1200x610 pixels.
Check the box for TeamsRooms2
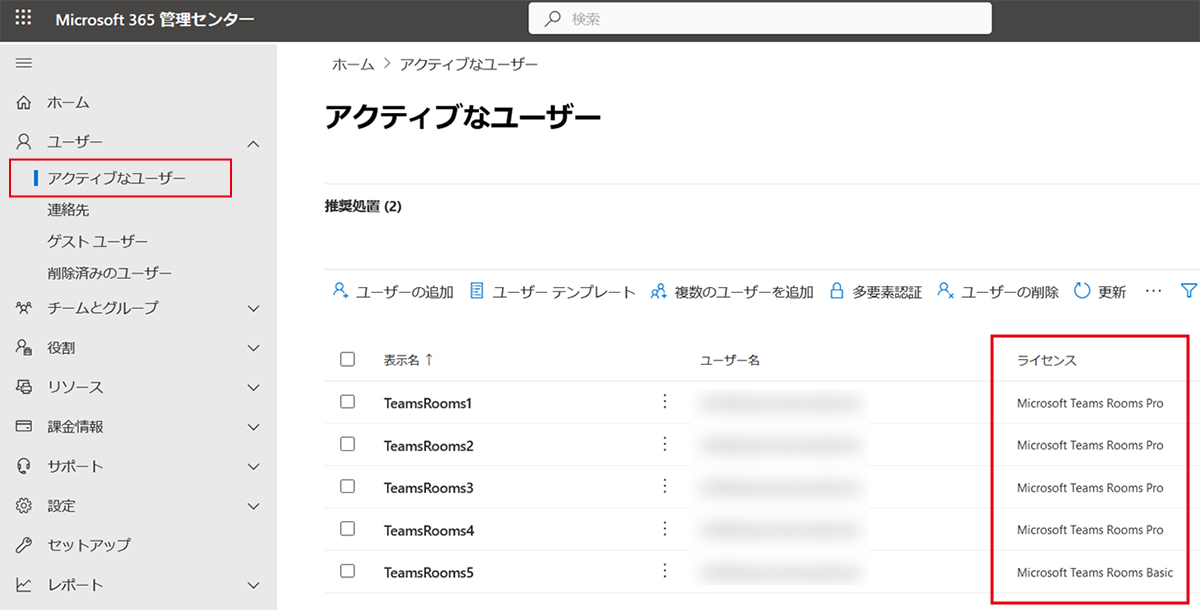click(x=347, y=444)
